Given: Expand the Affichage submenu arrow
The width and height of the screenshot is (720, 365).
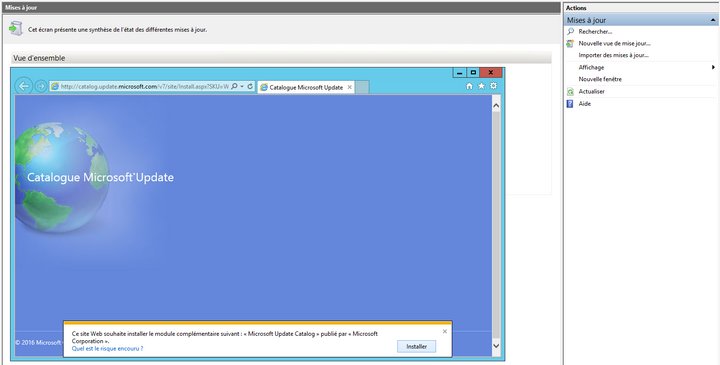Looking at the screenshot, I should 713,67.
